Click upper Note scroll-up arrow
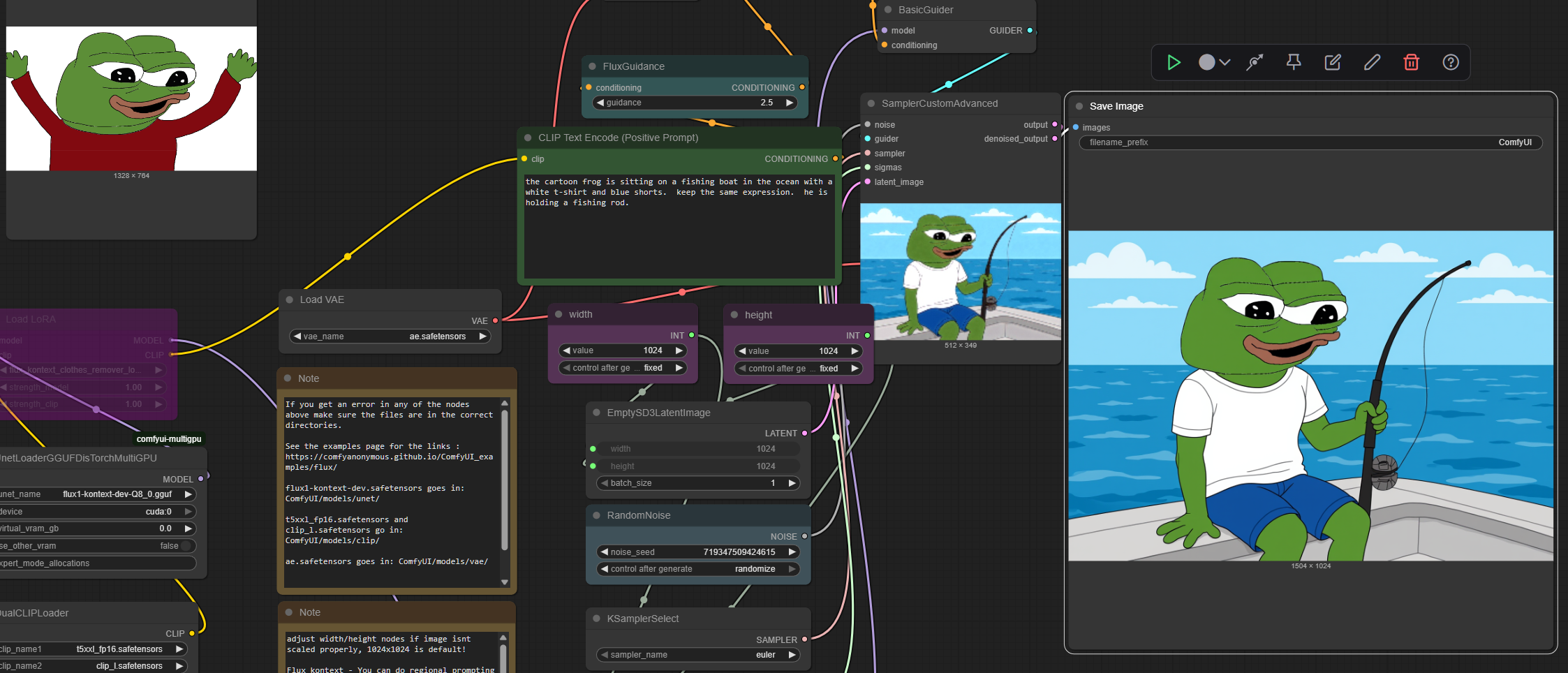This screenshot has height=673, width=1568. click(x=505, y=403)
